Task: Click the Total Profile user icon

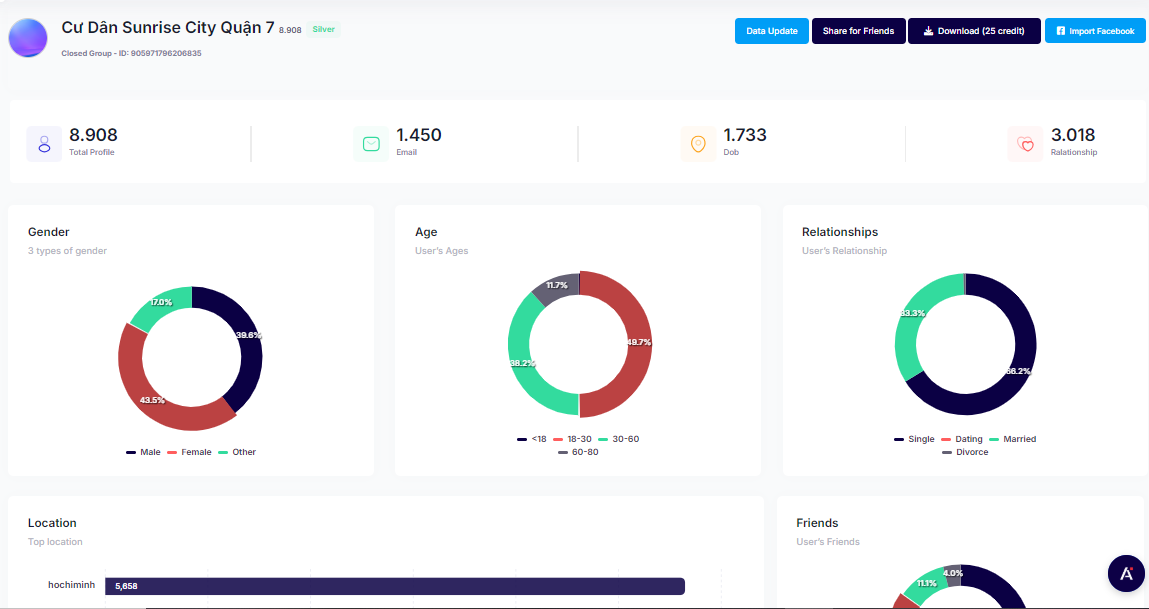Action: [44, 144]
